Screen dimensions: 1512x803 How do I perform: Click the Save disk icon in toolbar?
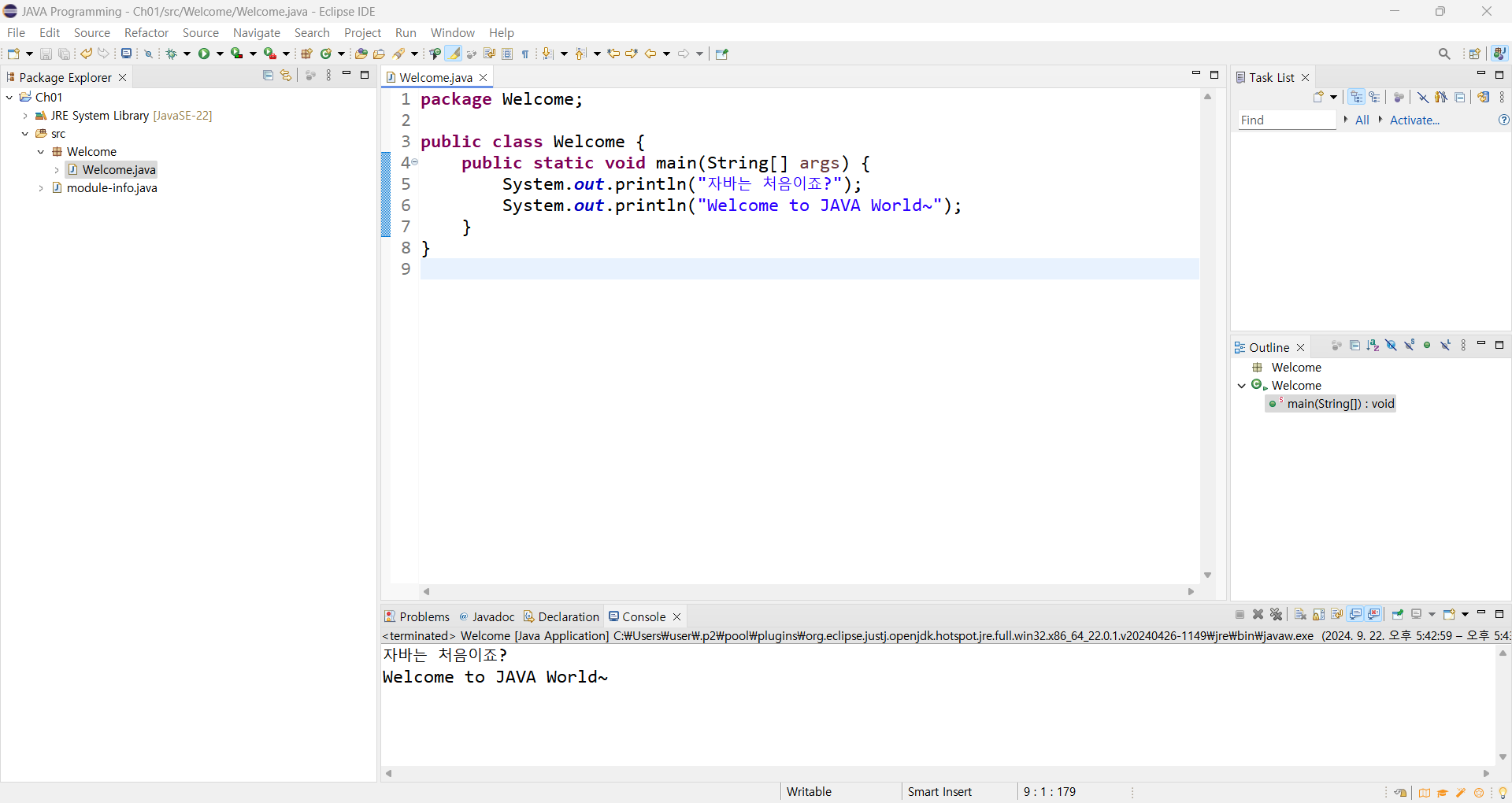pyautogui.click(x=46, y=54)
